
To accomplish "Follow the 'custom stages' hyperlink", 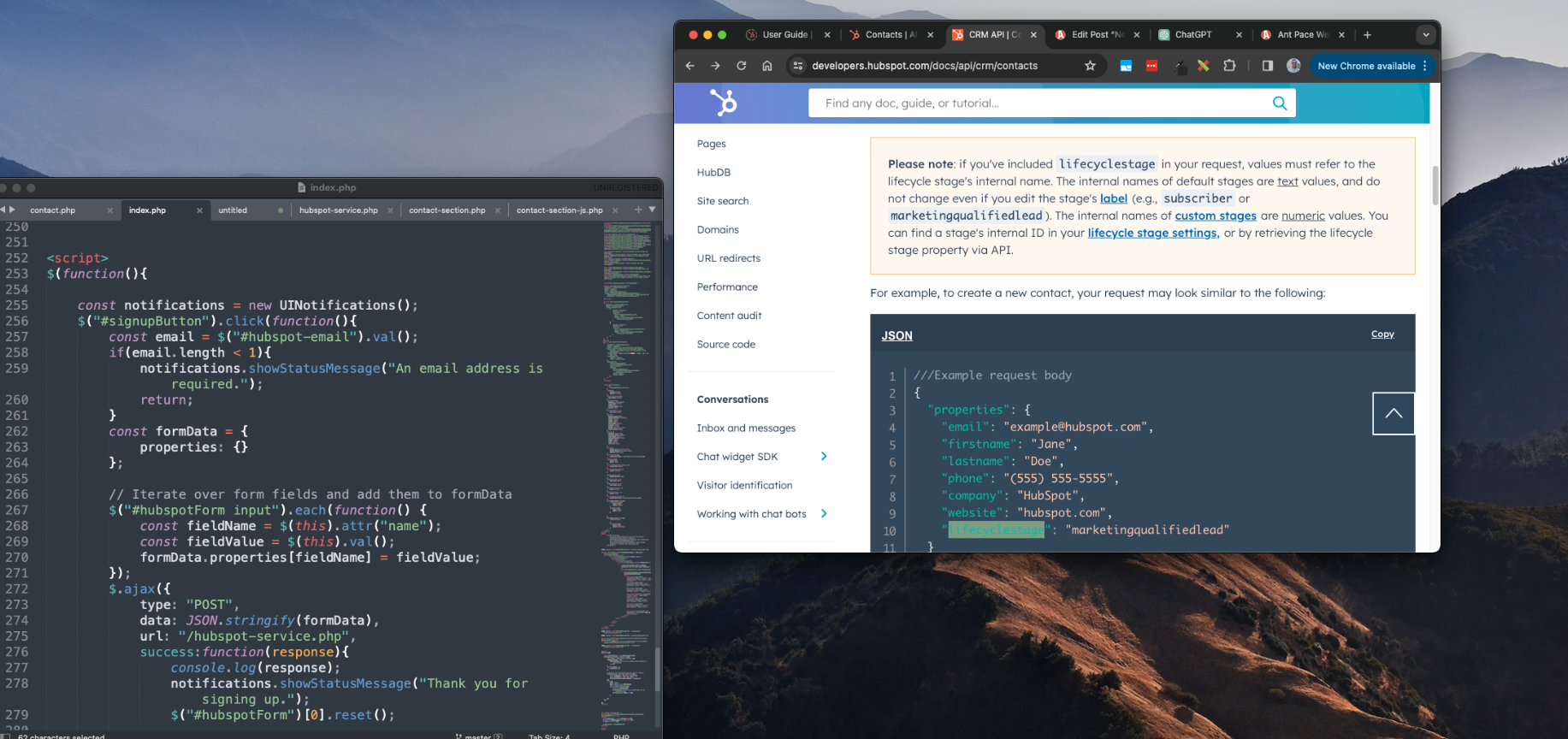I will [1216, 216].
